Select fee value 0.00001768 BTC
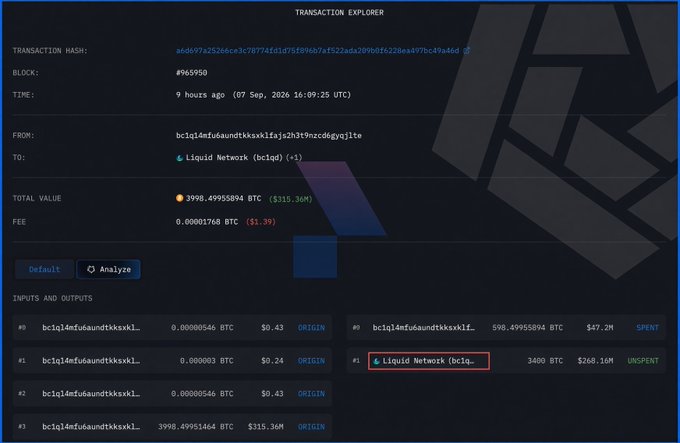The width and height of the screenshot is (680, 443). point(207,222)
